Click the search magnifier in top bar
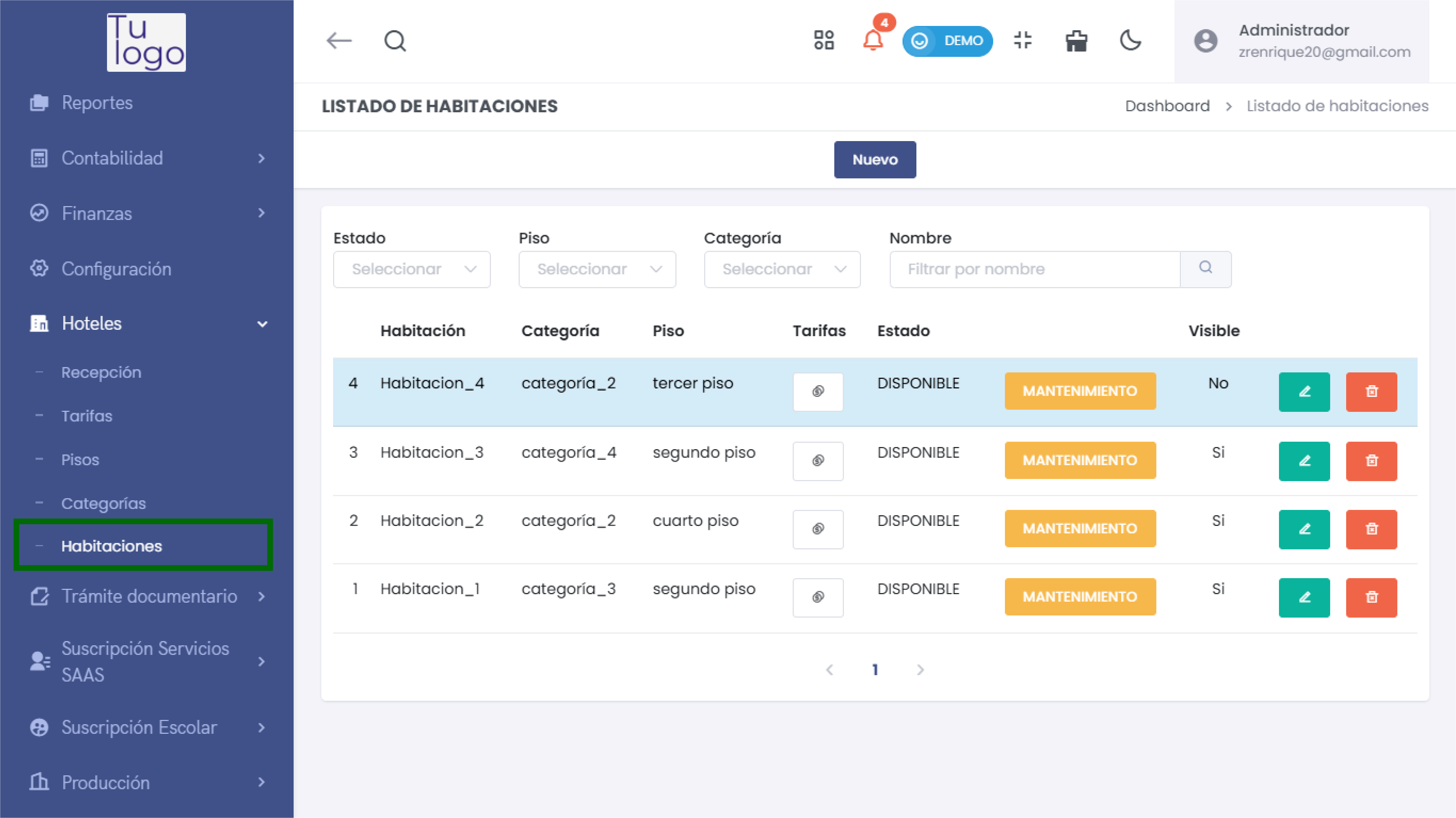The image size is (1456, 818). [395, 41]
